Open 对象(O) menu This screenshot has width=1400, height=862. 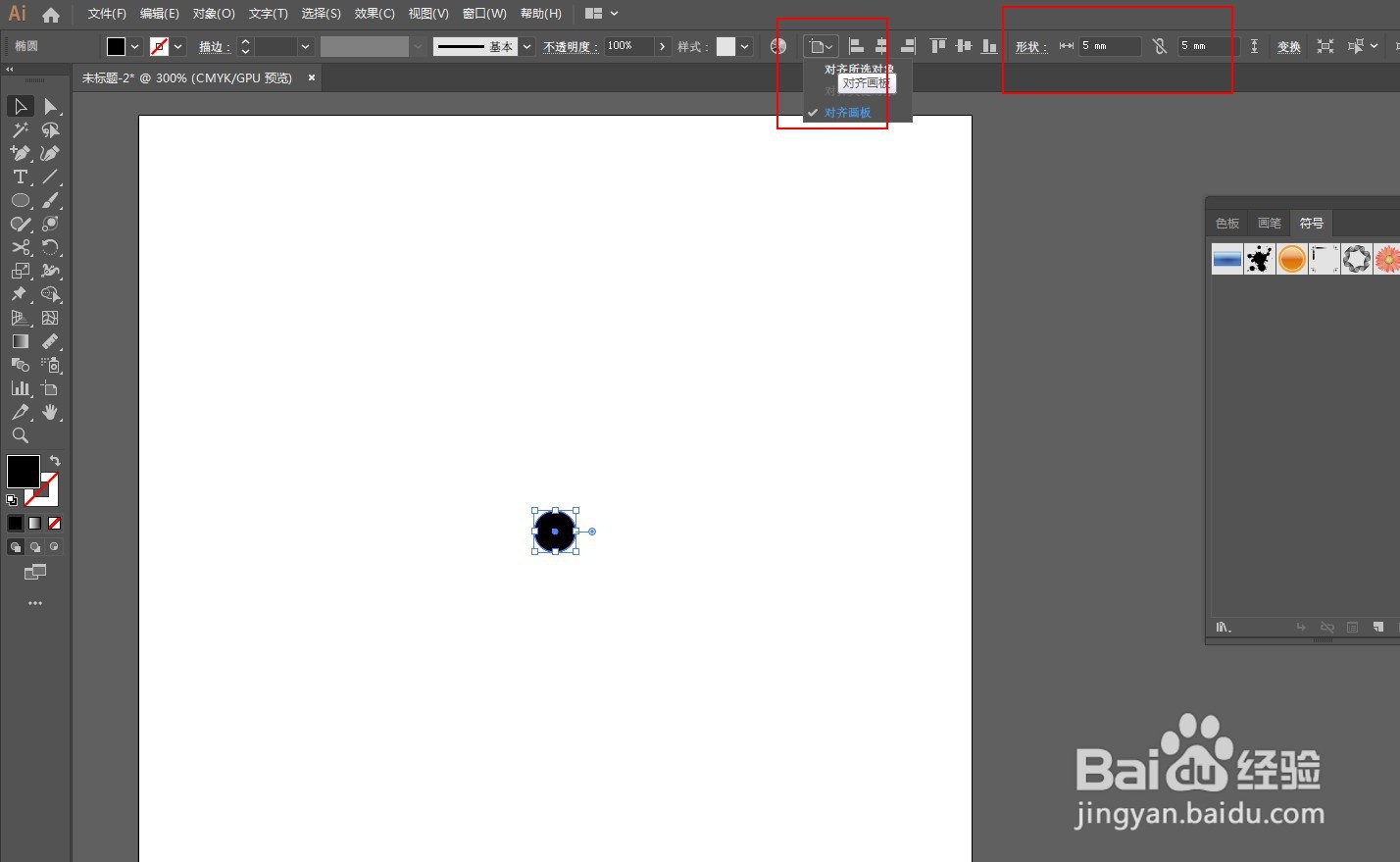214,14
